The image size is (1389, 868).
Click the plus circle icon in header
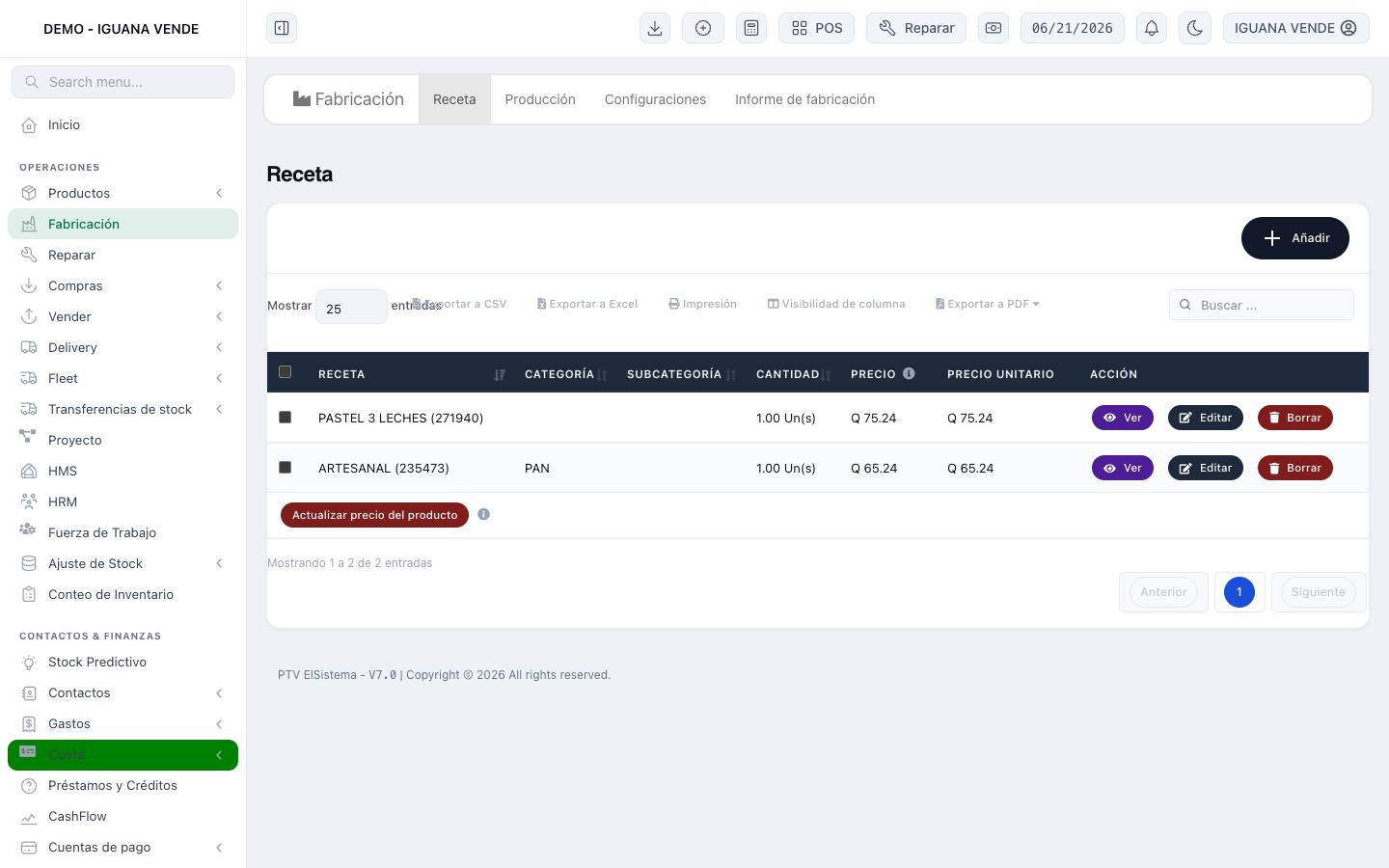click(703, 28)
